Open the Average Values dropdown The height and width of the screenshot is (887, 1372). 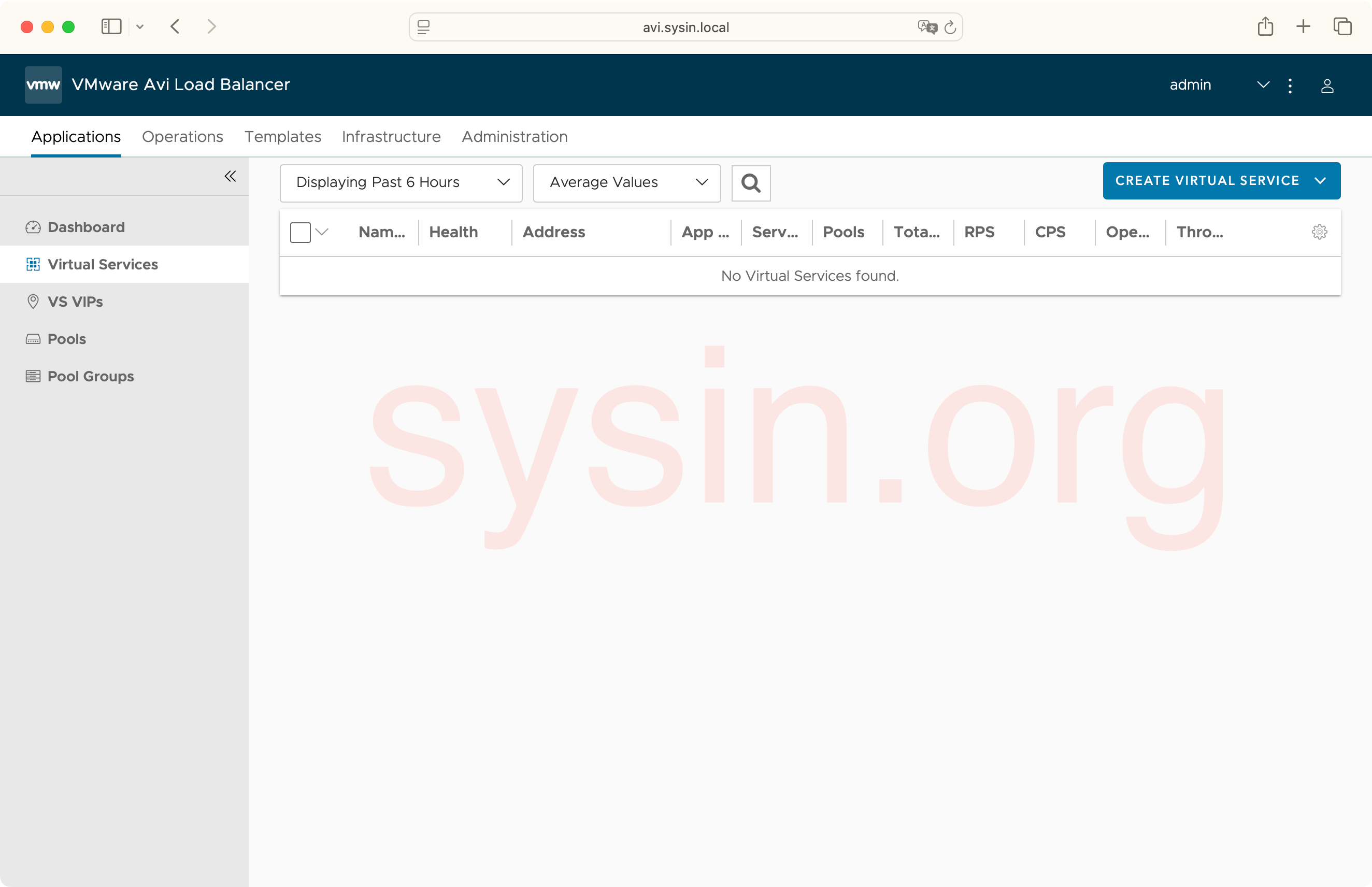(626, 182)
